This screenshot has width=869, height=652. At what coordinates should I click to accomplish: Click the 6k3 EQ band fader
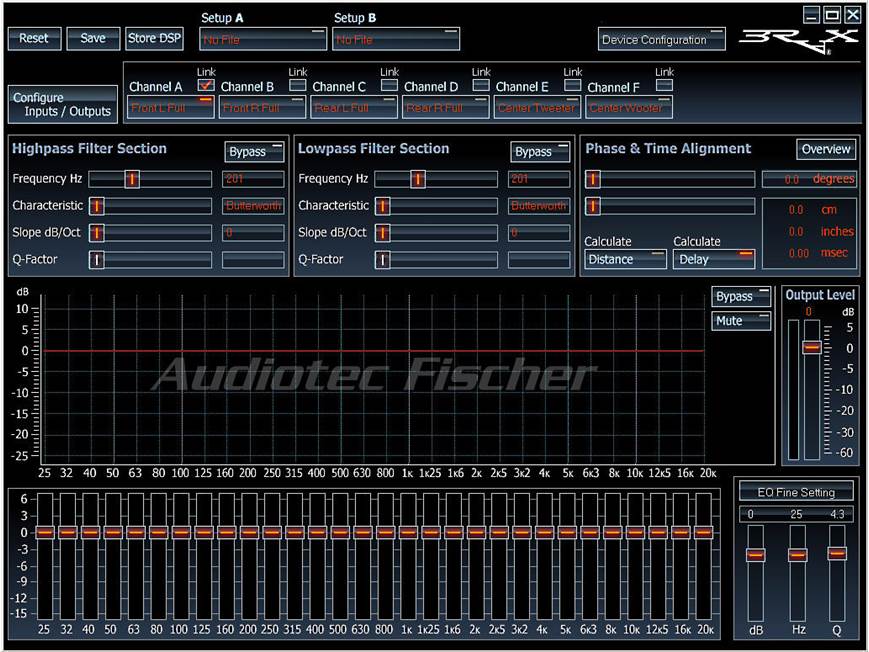[x=590, y=532]
